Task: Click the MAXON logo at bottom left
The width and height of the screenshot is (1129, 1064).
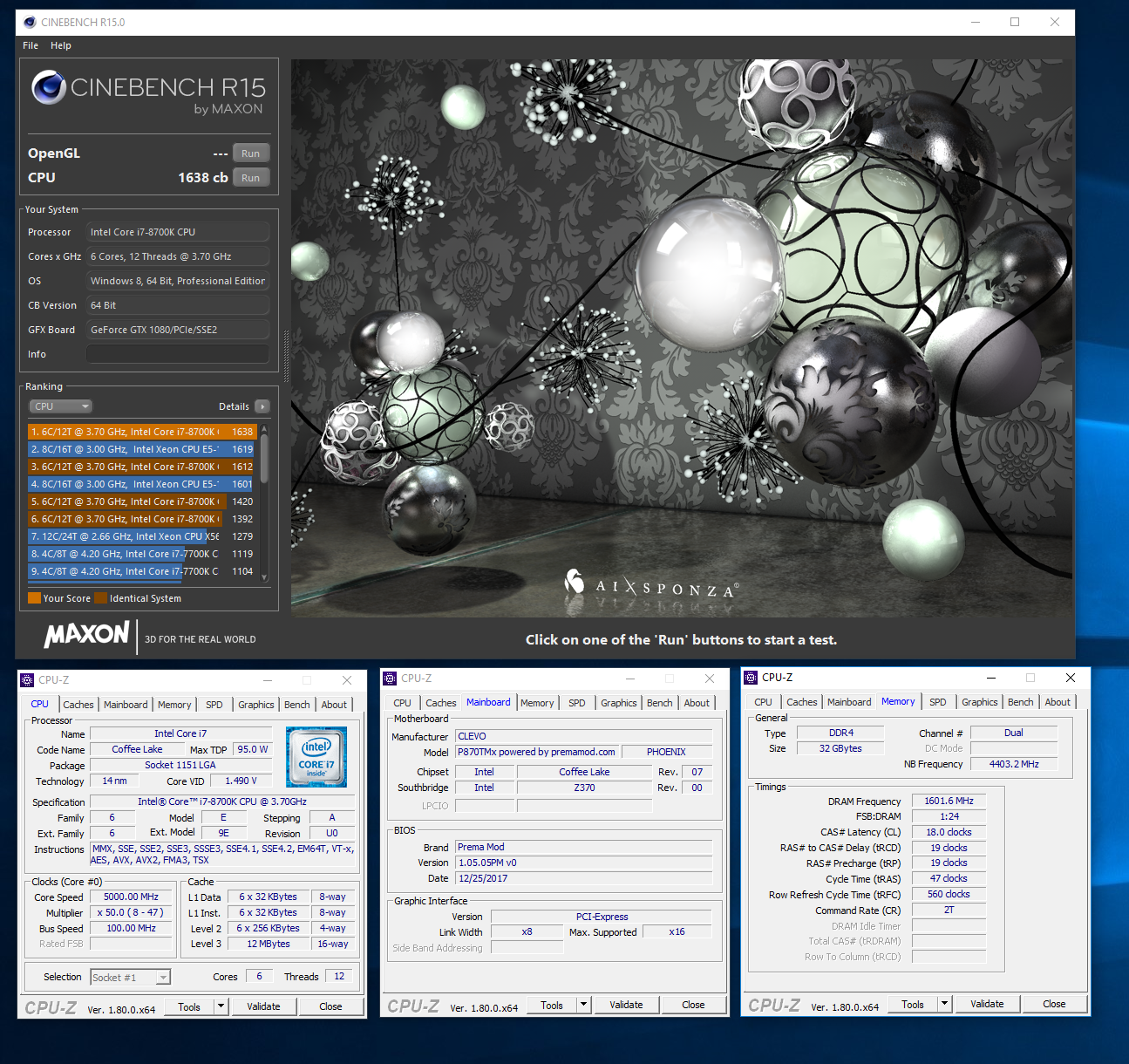Action: click(87, 634)
